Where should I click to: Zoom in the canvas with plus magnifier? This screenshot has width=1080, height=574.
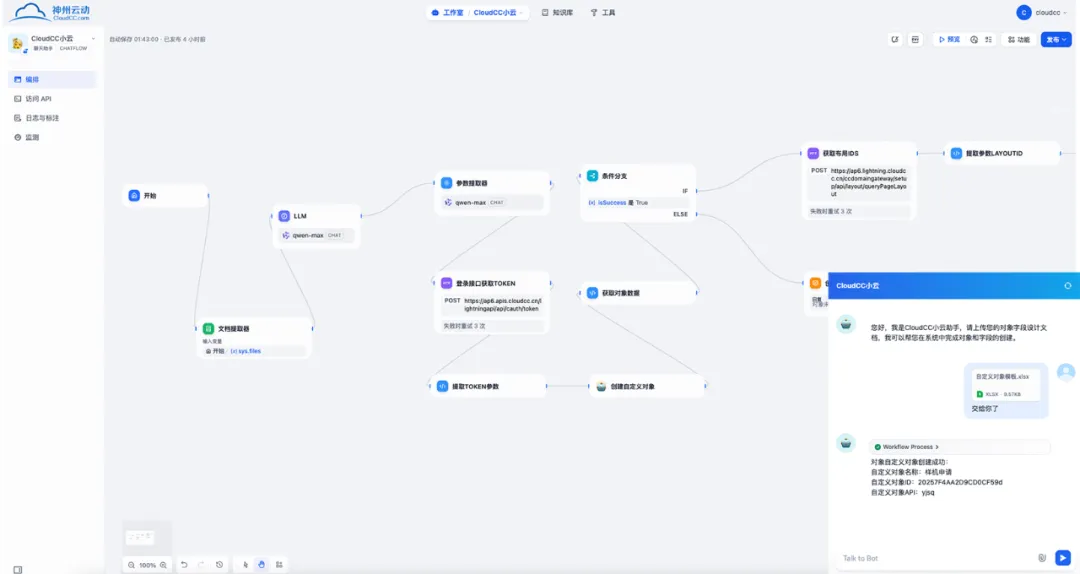click(163, 565)
